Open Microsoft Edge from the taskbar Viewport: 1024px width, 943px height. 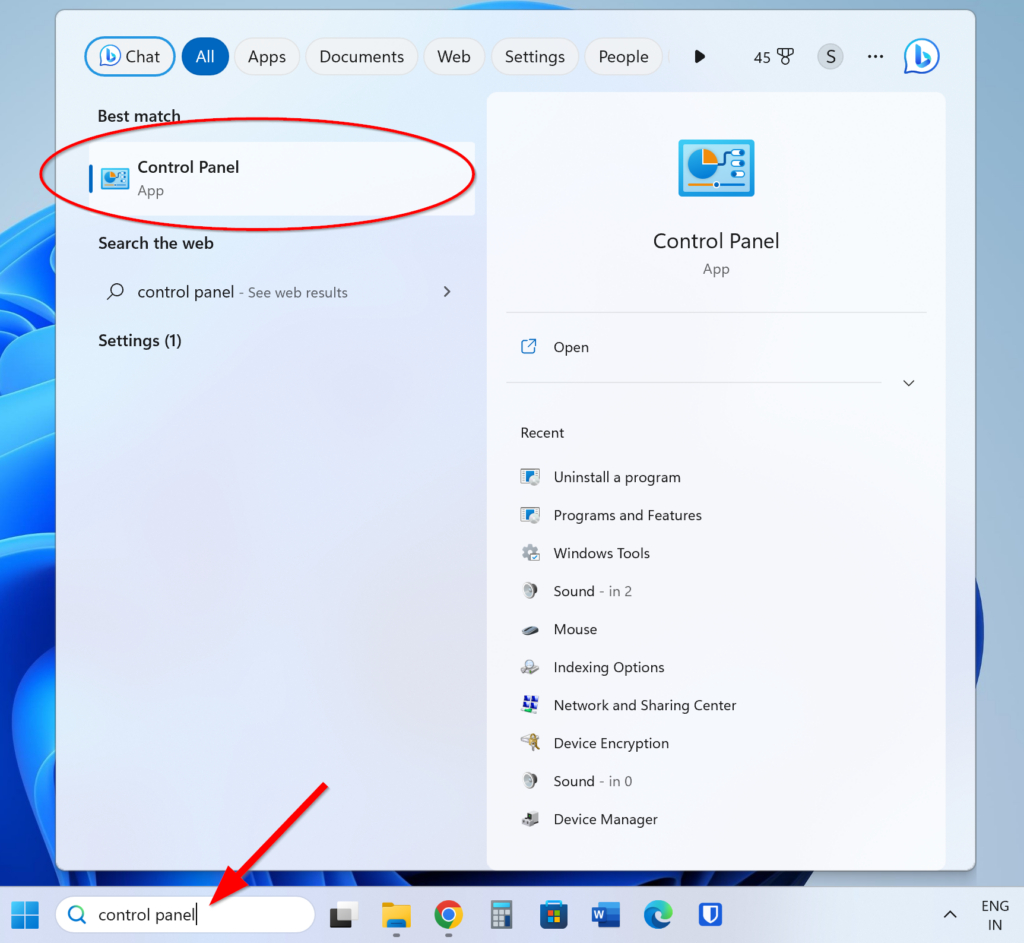(658, 914)
